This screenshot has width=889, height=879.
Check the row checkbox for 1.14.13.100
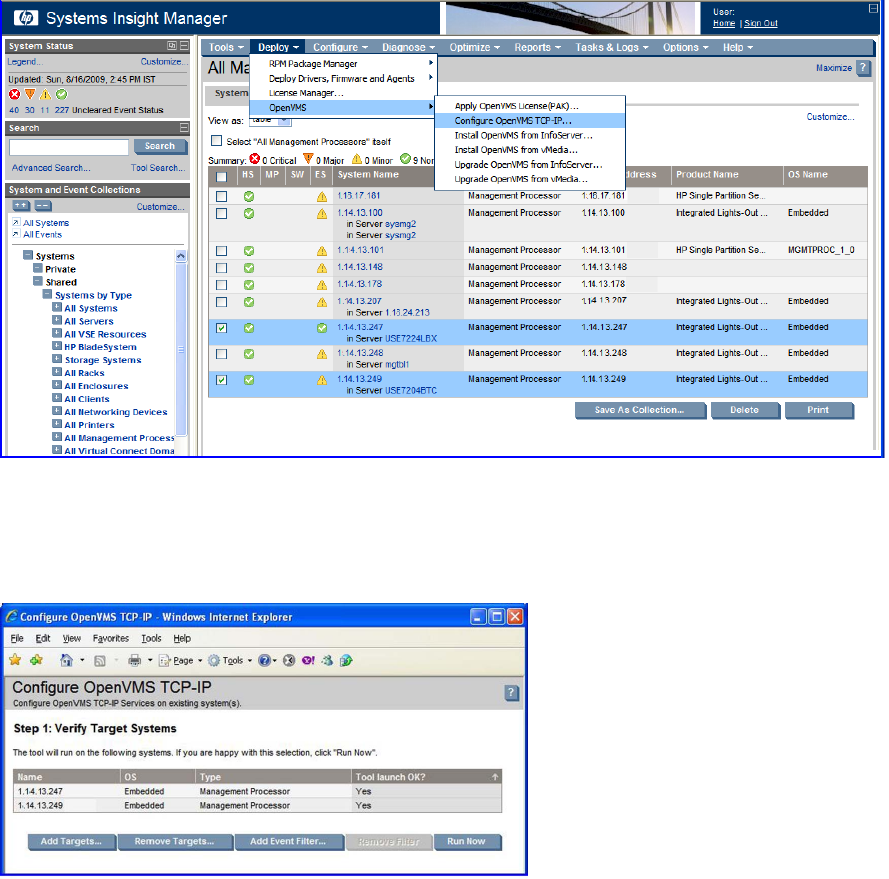(x=222, y=213)
